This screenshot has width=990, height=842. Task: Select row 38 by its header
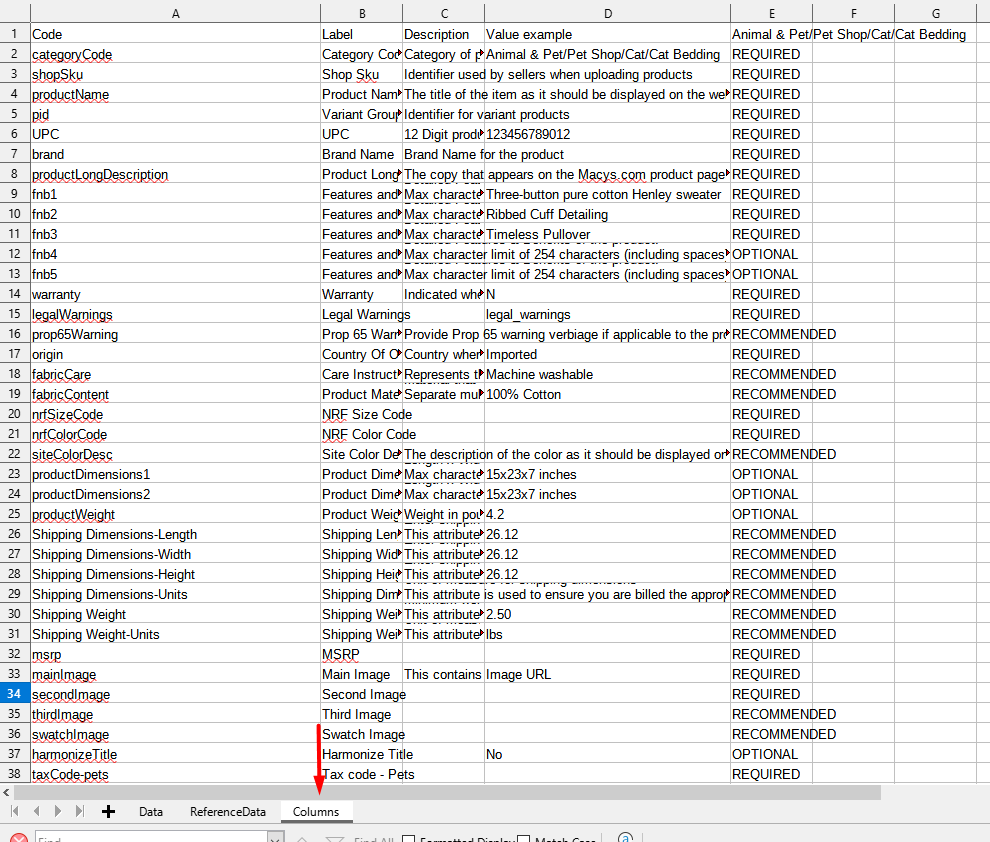[15, 774]
